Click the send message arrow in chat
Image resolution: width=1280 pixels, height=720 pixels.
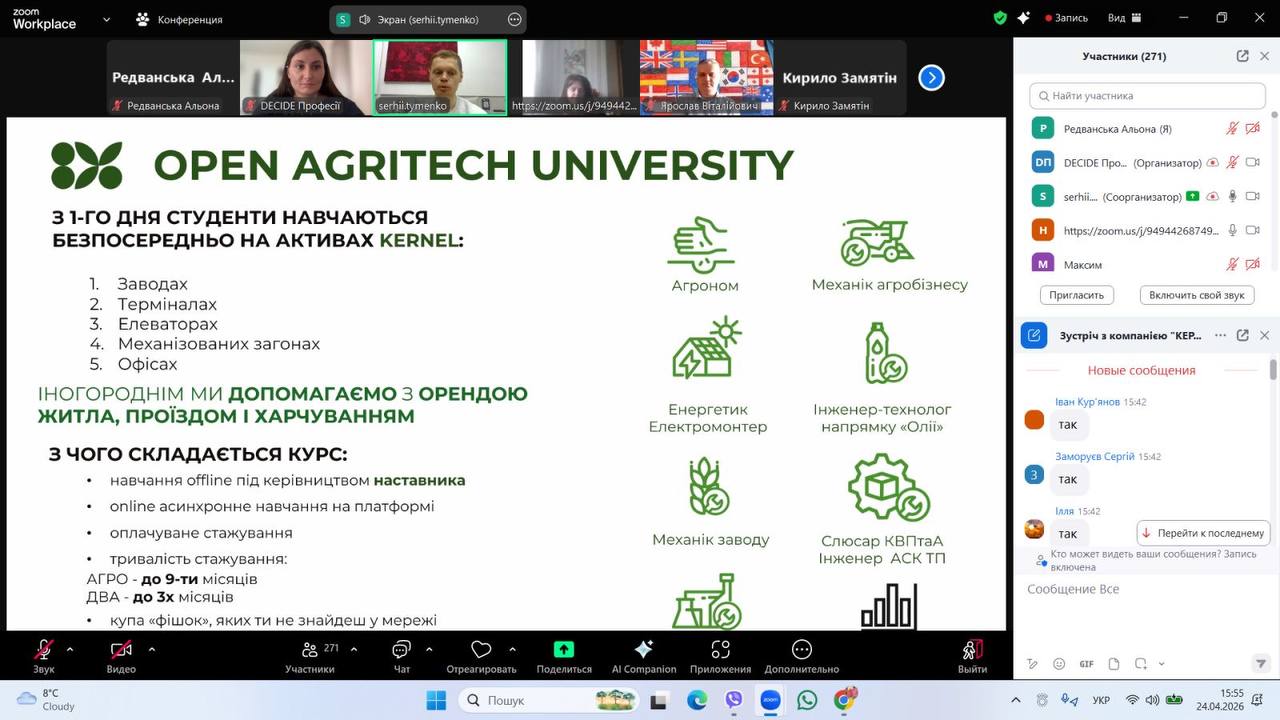pos(1261,664)
